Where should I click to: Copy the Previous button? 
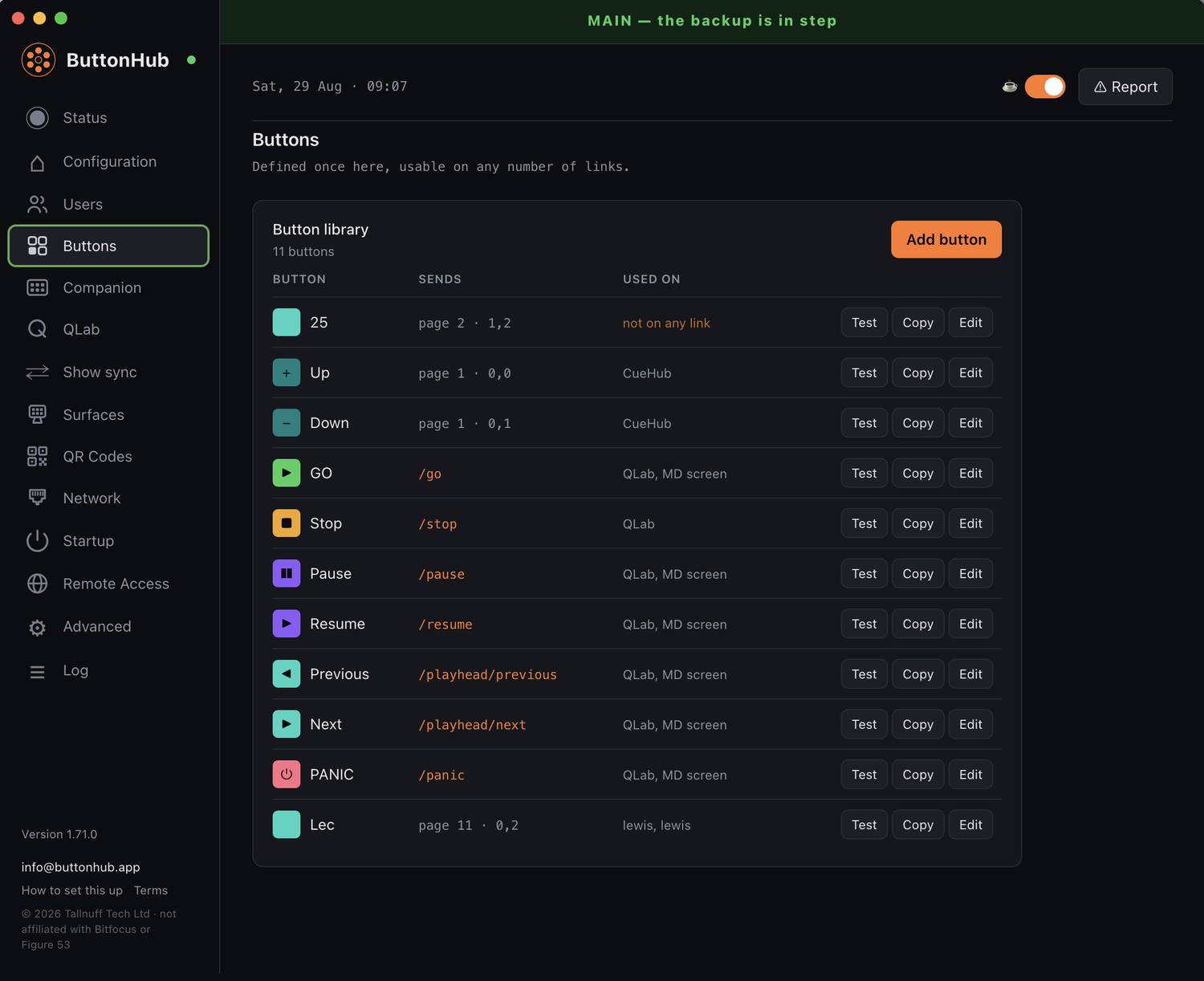point(917,674)
